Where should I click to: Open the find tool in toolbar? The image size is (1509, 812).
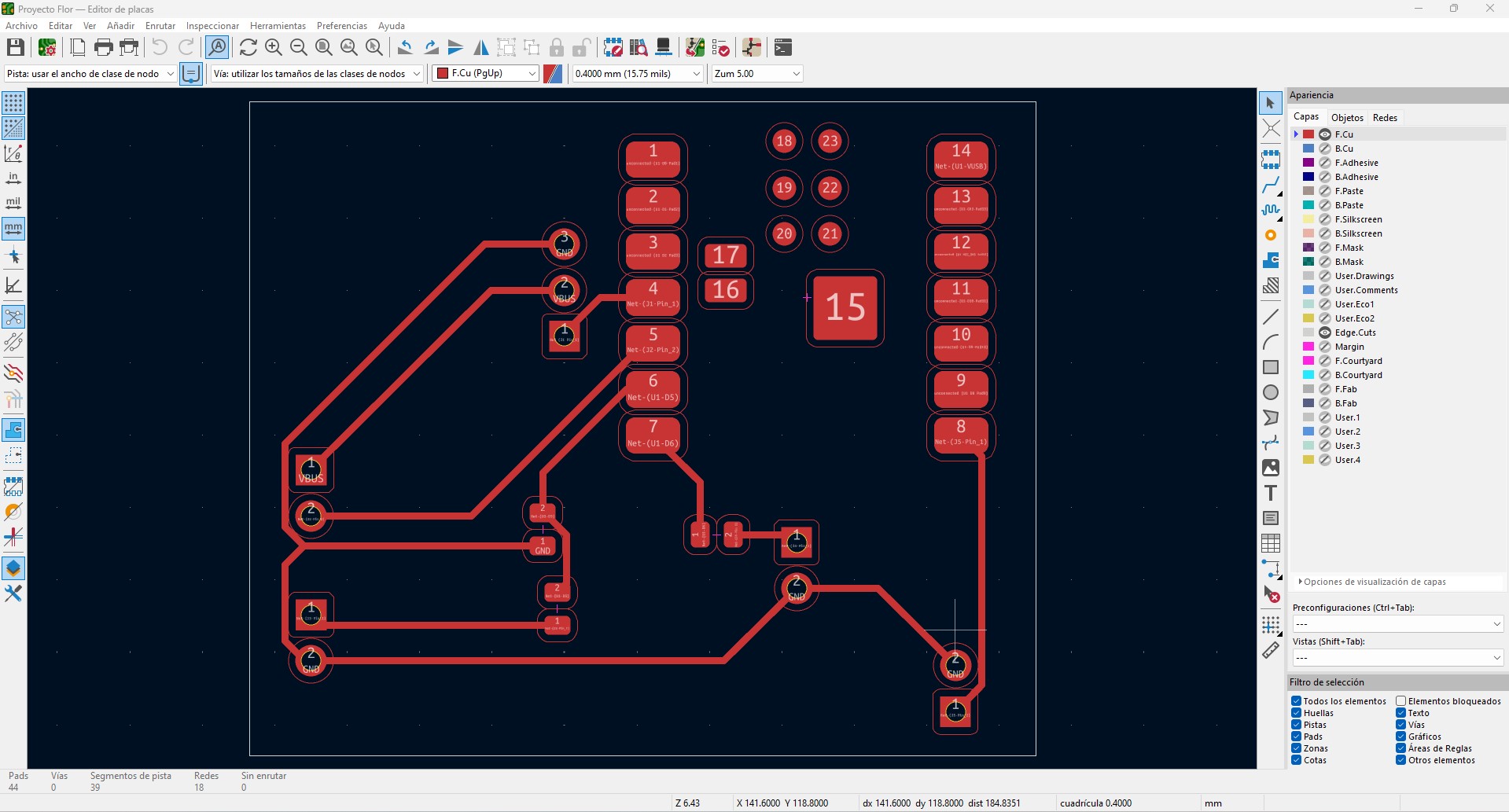click(217, 47)
